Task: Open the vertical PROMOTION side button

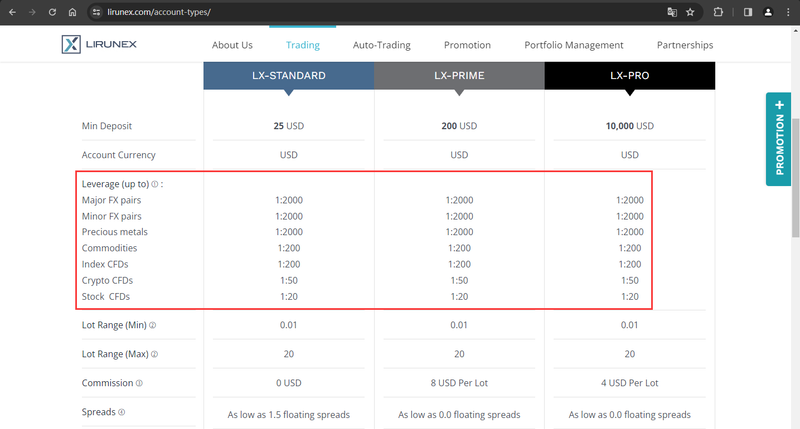Action: [x=779, y=139]
